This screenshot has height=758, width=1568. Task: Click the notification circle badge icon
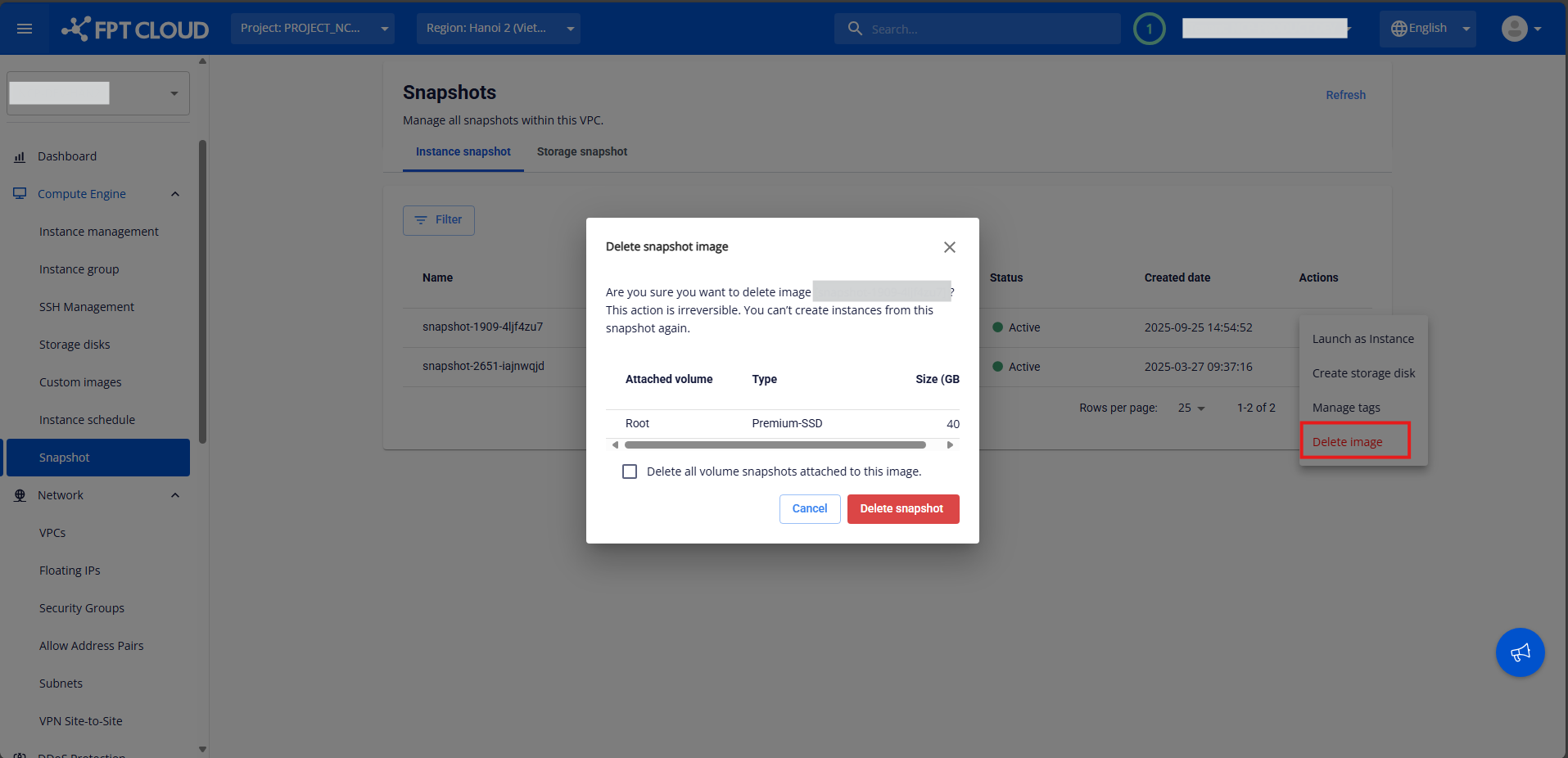(x=1149, y=29)
